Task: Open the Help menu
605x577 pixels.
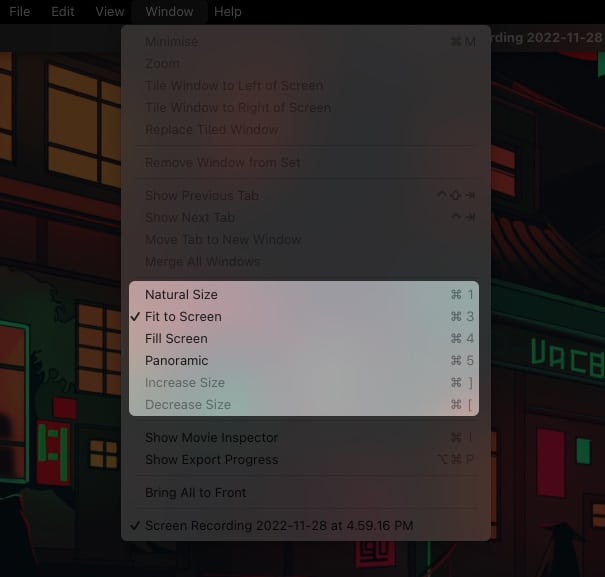Action: (228, 12)
